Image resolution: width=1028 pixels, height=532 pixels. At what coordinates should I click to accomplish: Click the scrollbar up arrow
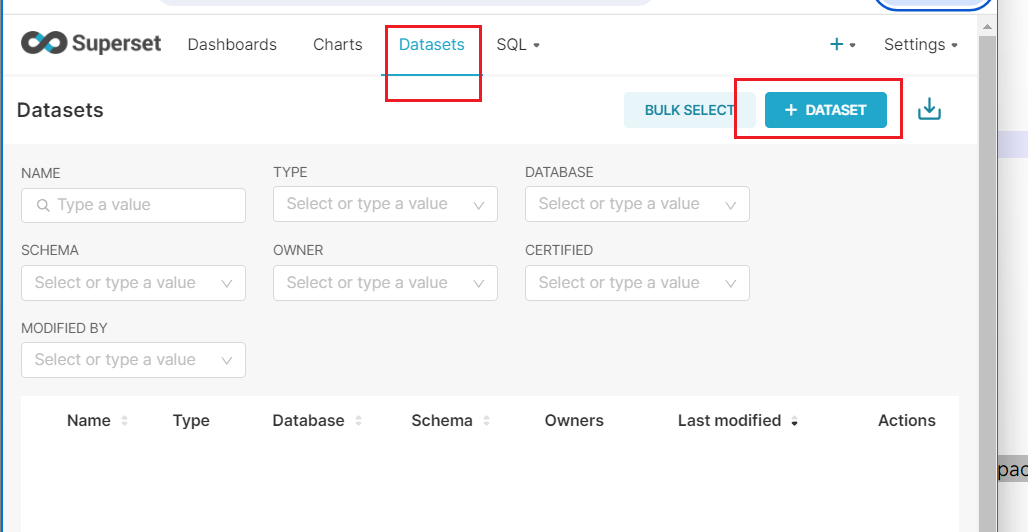(x=987, y=27)
